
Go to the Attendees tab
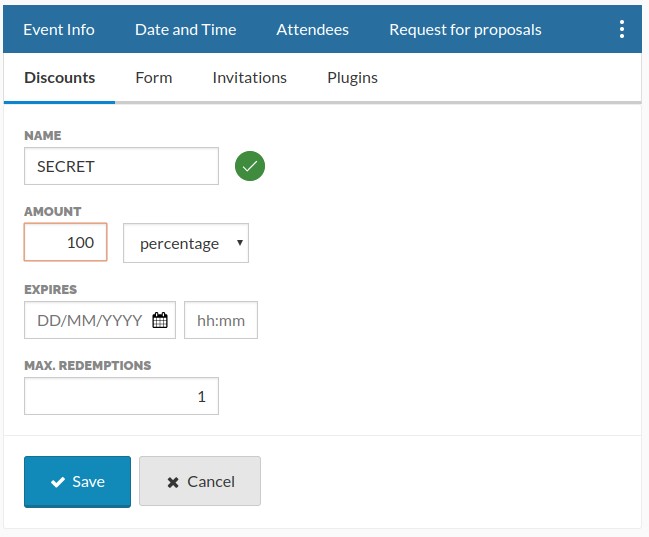click(x=312, y=29)
